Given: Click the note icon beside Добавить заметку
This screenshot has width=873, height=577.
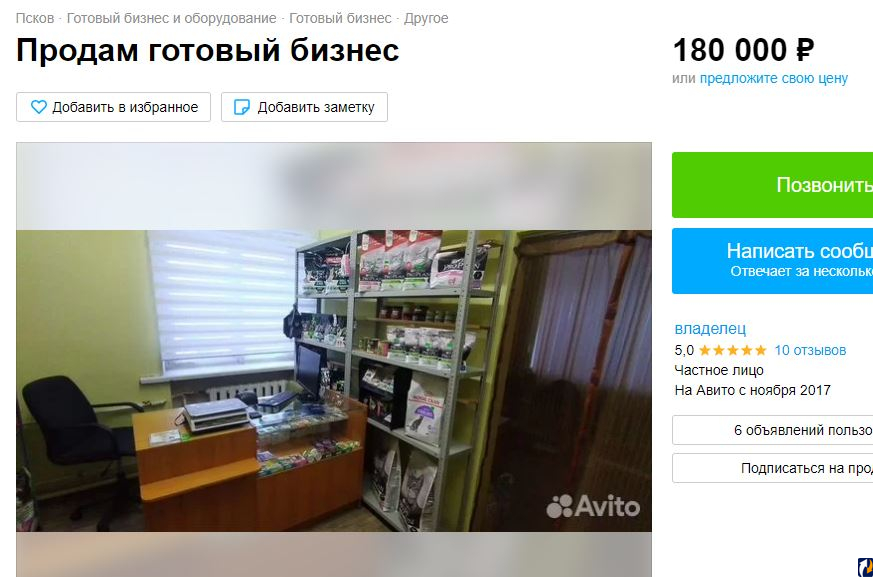Looking at the screenshot, I should pyautogui.click(x=242, y=107).
